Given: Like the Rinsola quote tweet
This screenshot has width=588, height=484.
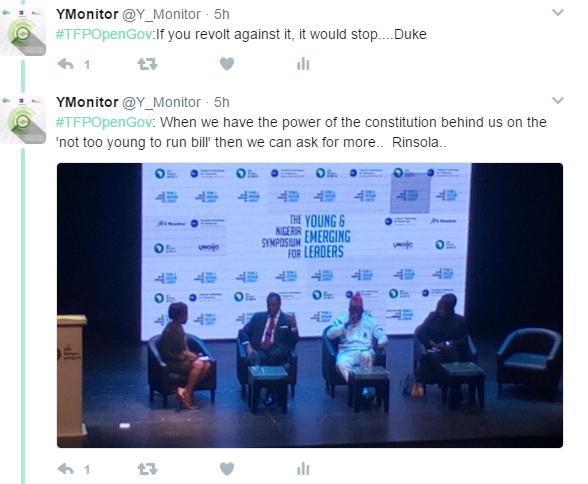Looking at the screenshot, I should pyautogui.click(x=227, y=469).
